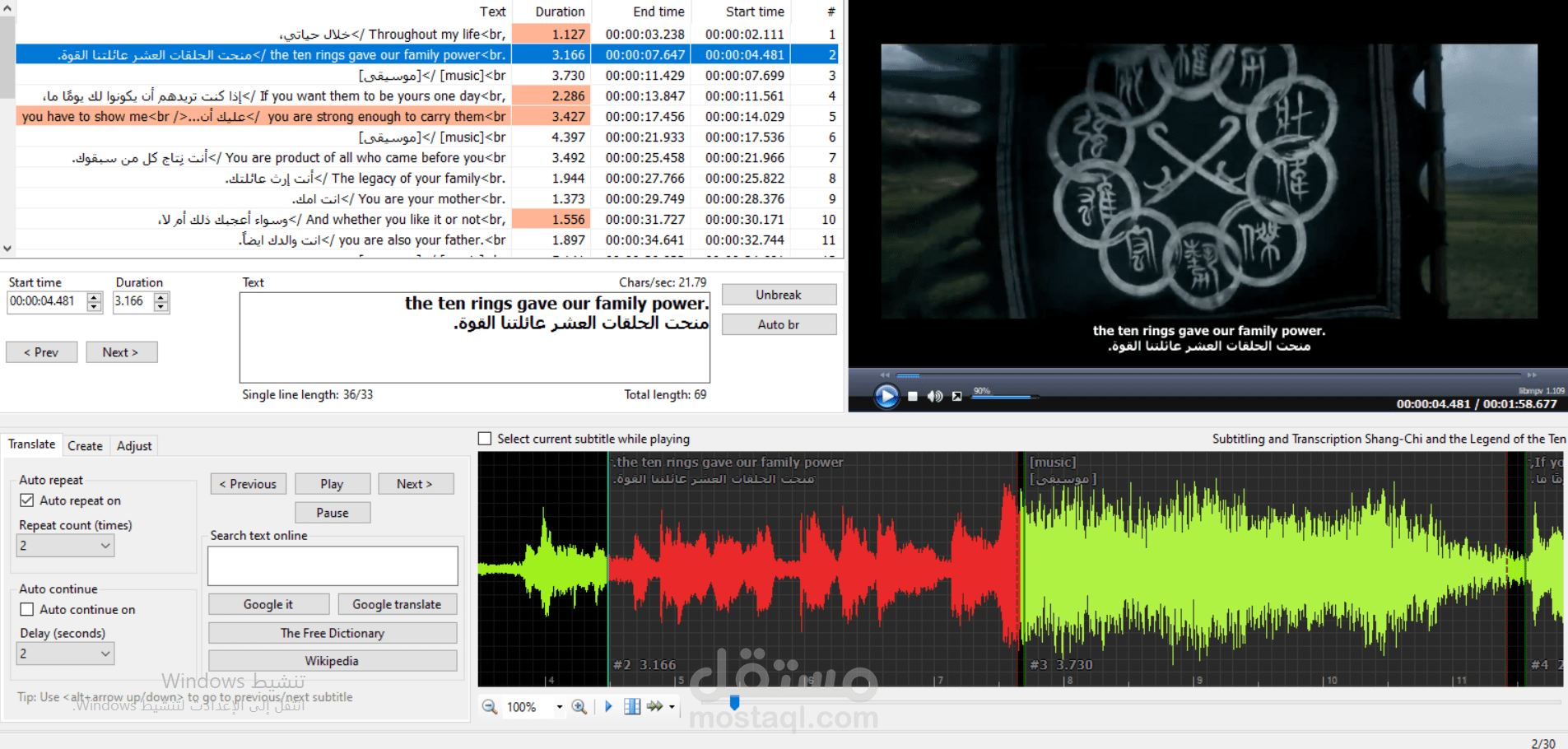
Task: Click the waveform double green arrow icon
Action: [x=655, y=707]
